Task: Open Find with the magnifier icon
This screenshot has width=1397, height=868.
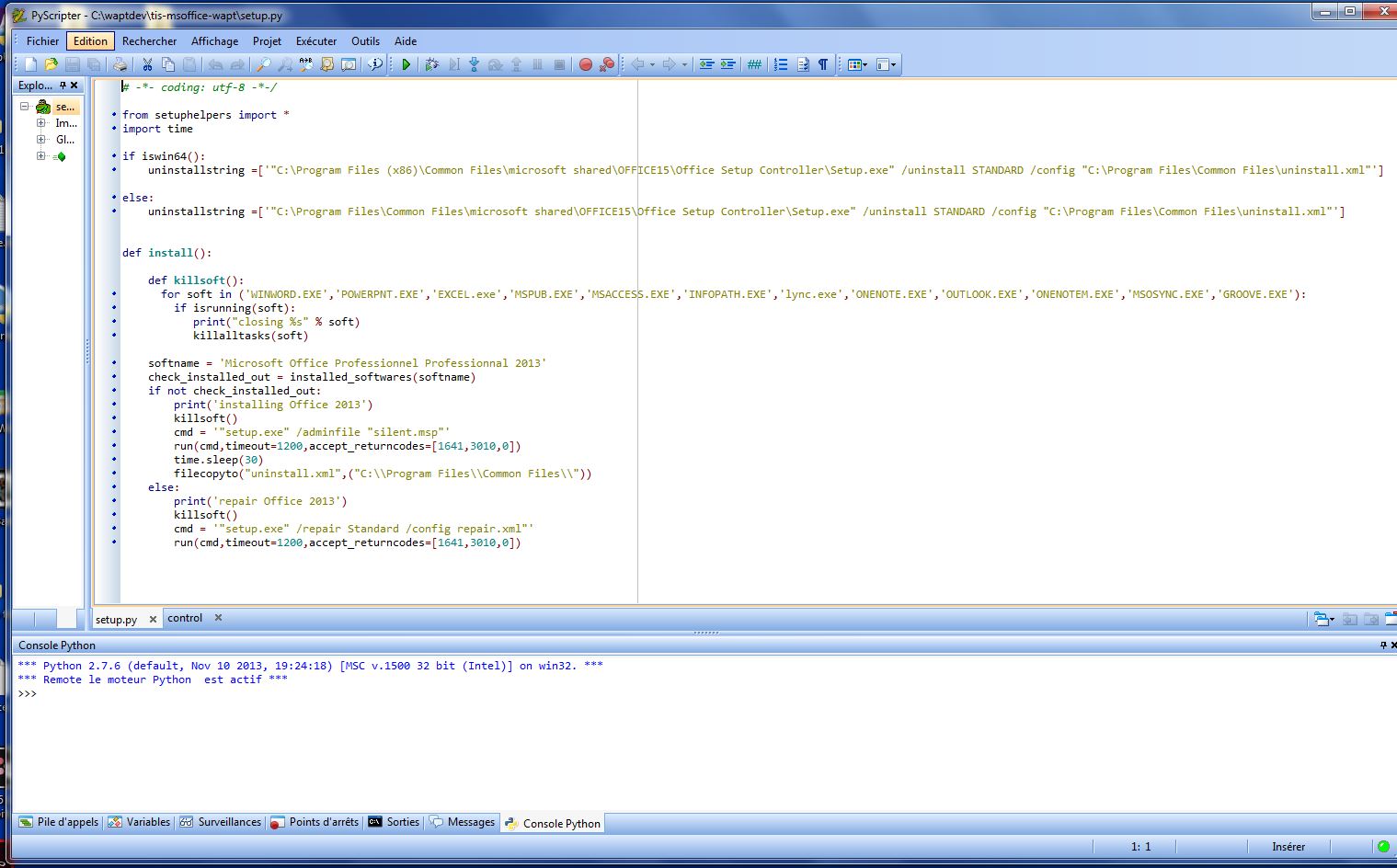Action: (x=263, y=64)
